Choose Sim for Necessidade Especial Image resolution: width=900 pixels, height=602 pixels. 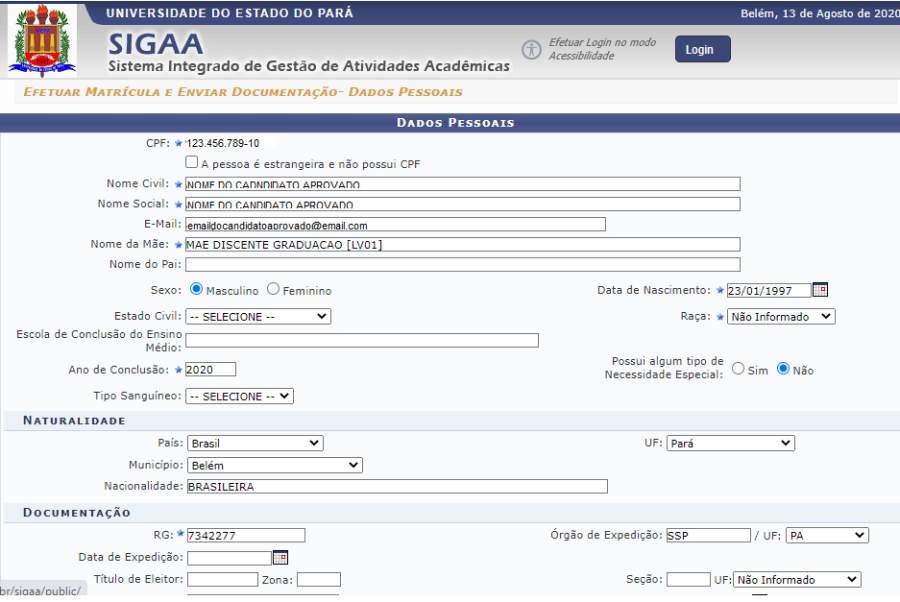738,369
